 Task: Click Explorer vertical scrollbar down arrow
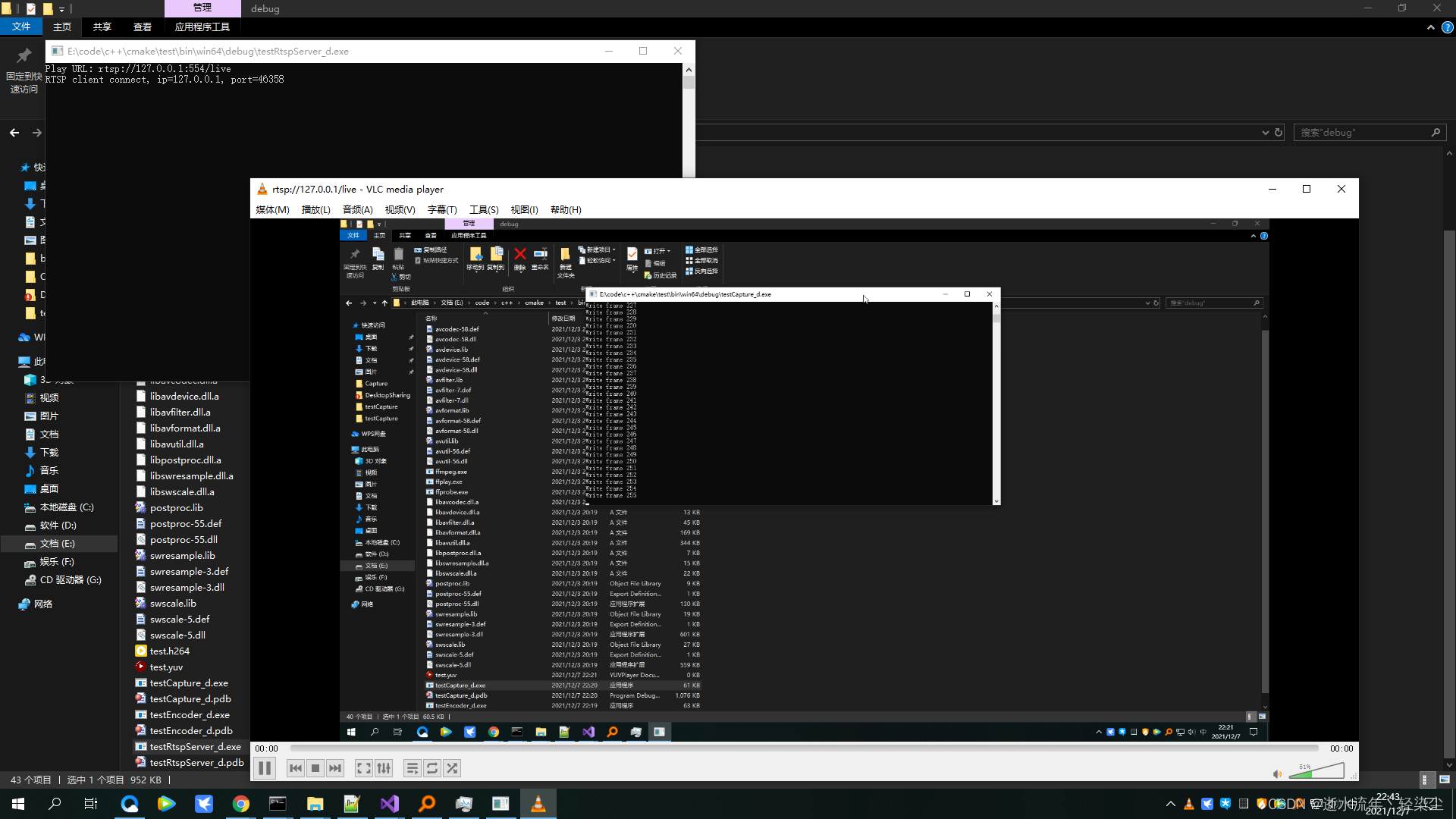[1449, 764]
